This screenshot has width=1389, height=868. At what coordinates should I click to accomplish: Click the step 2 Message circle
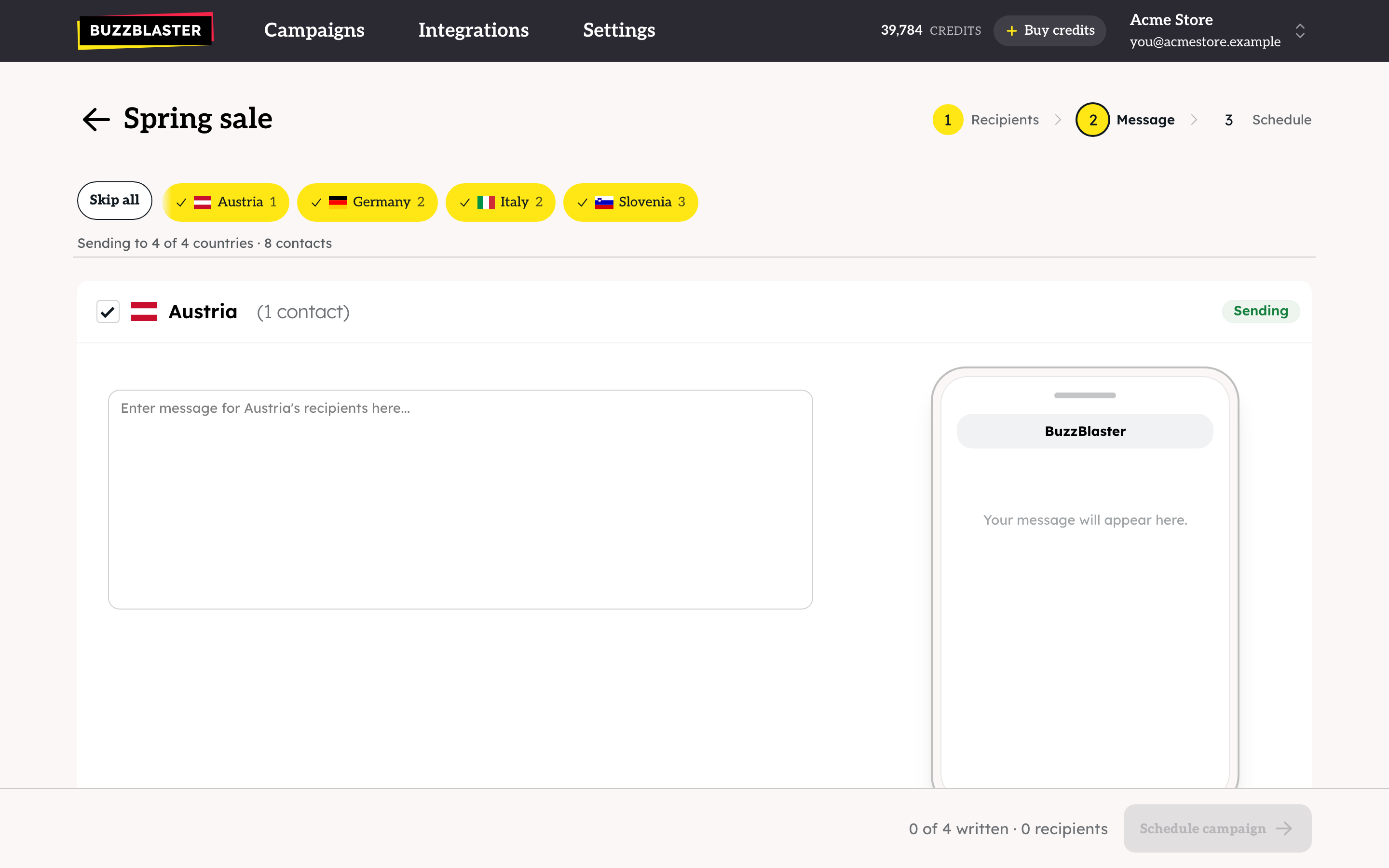(x=1092, y=120)
